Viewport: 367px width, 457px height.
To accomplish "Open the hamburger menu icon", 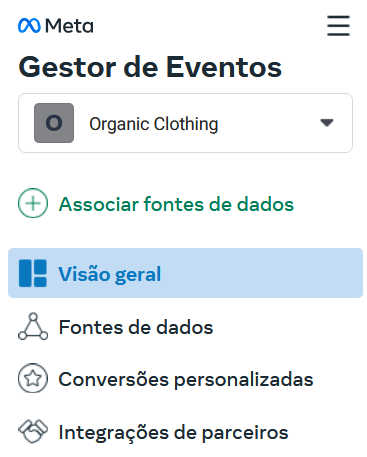I will click(x=338, y=25).
